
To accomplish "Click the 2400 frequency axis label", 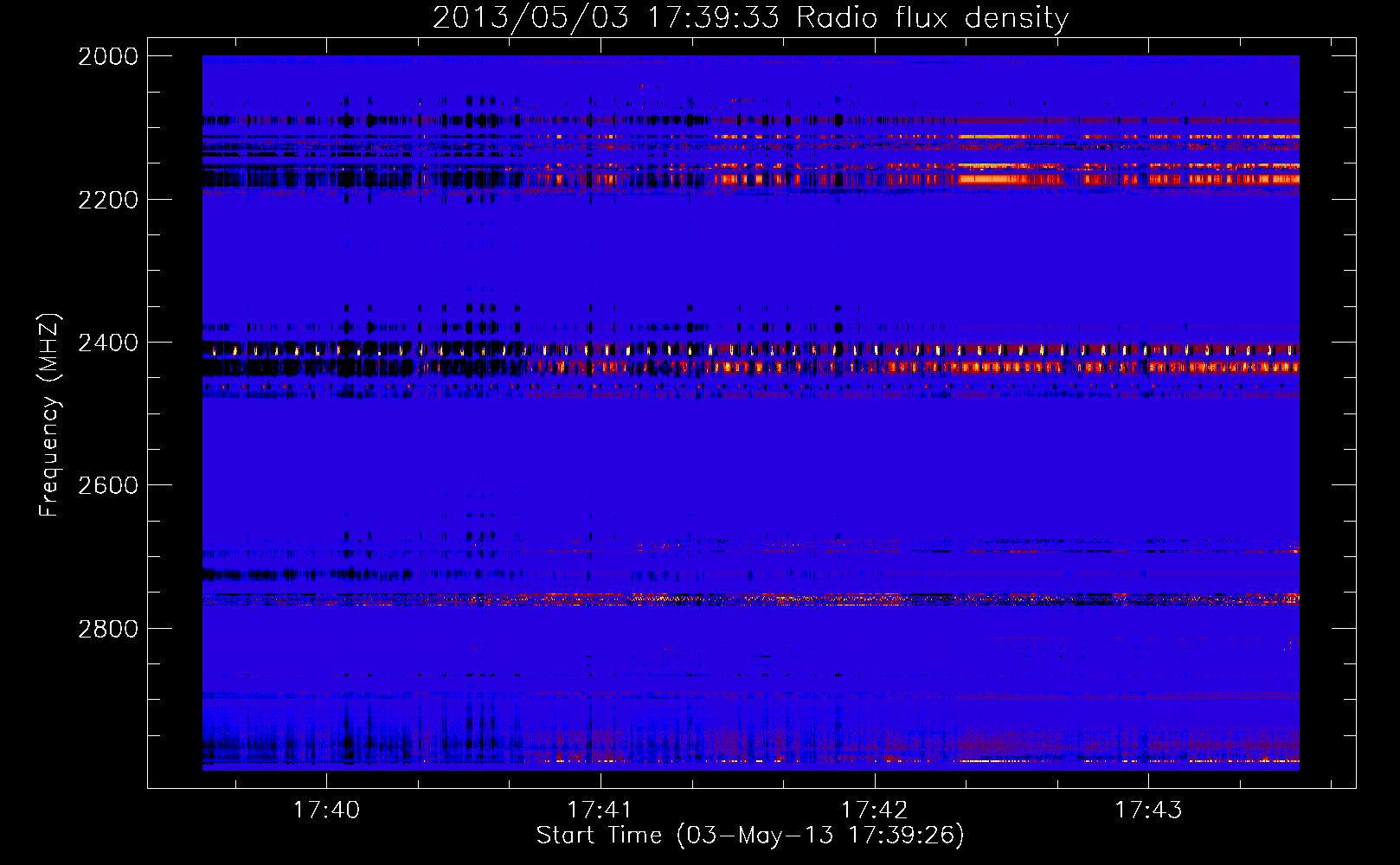I will pos(108,343).
